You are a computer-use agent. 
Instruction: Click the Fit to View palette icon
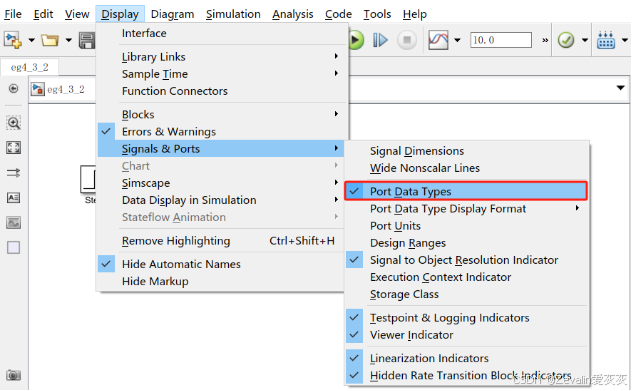[x=13, y=148]
